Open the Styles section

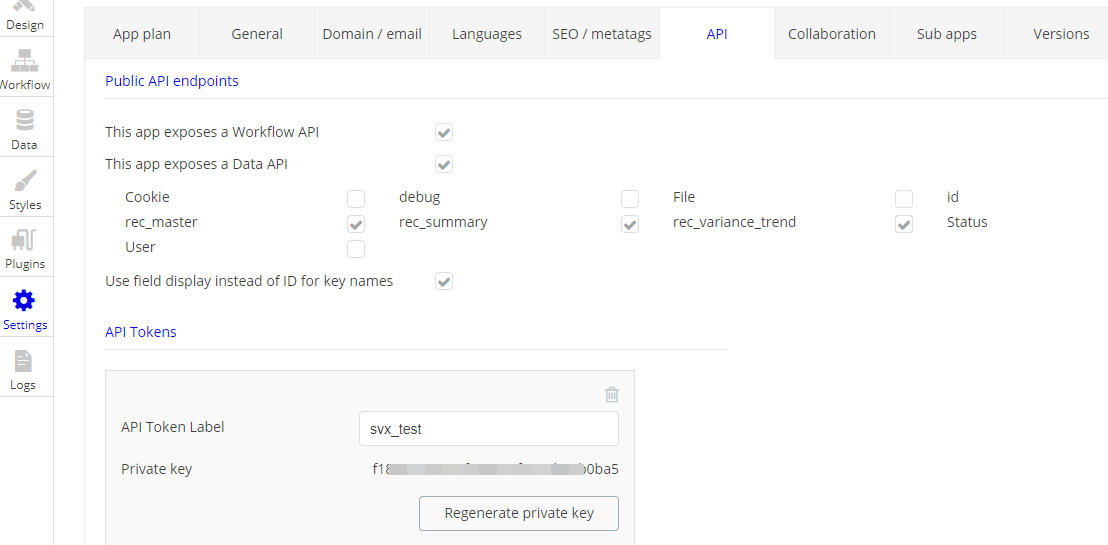25,186
